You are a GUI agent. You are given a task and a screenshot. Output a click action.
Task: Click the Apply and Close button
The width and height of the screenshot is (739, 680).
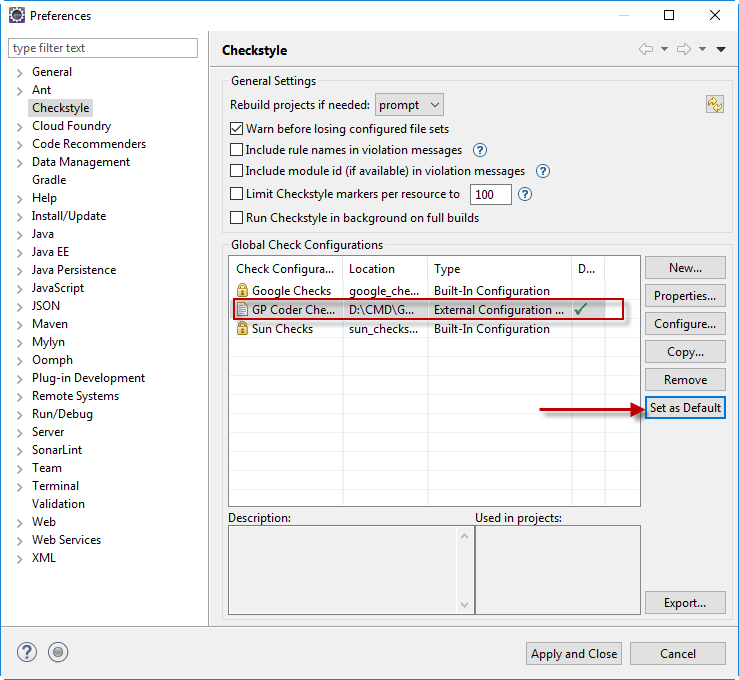pyautogui.click(x=574, y=654)
